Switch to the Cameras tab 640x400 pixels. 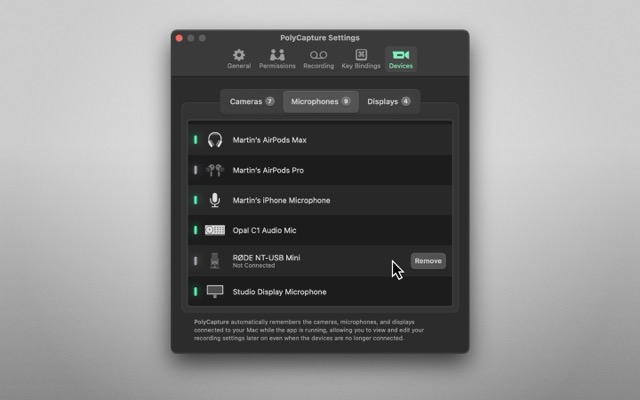(x=251, y=102)
